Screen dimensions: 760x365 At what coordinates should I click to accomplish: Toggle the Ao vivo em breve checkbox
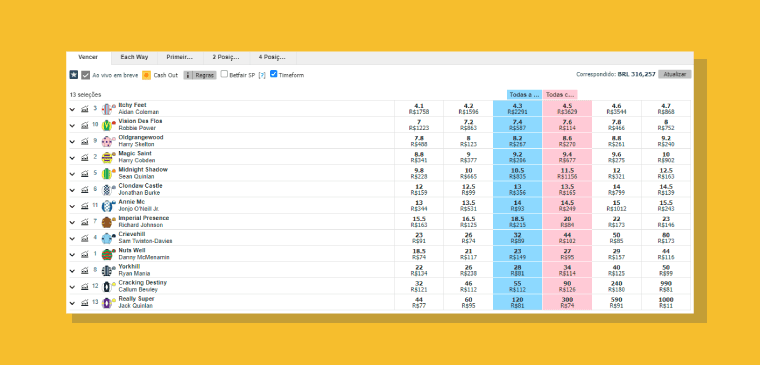pos(86,75)
